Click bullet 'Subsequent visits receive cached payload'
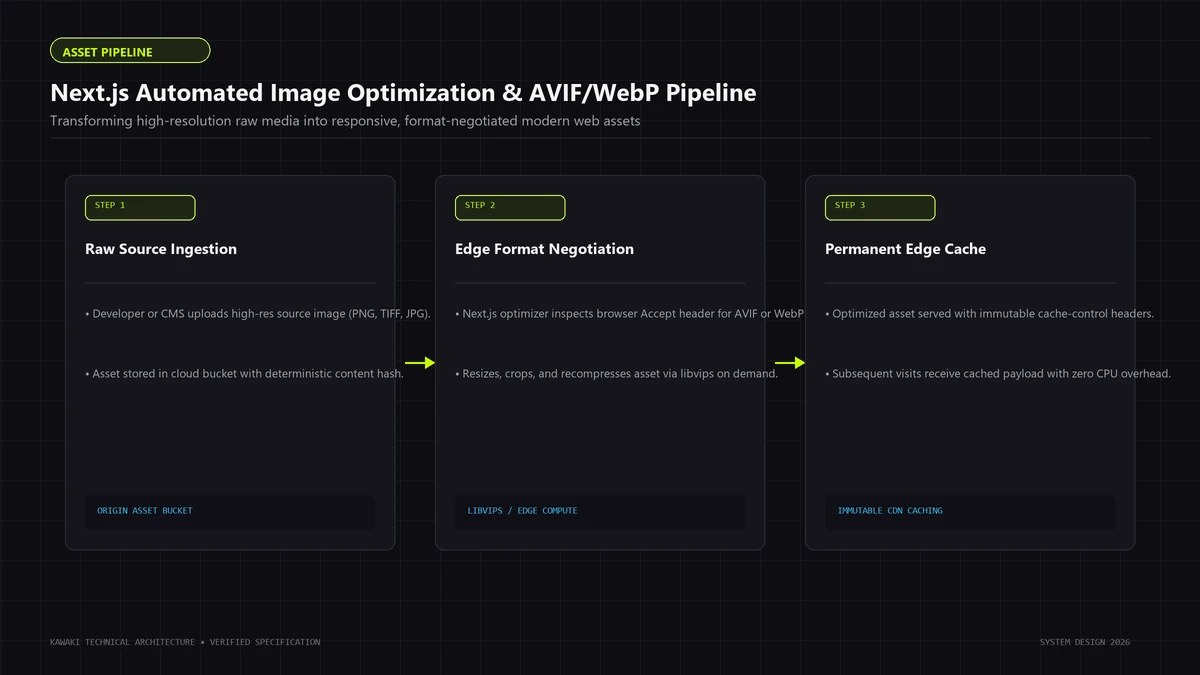The height and width of the screenshot is (675, 1200). click(998, 374)
